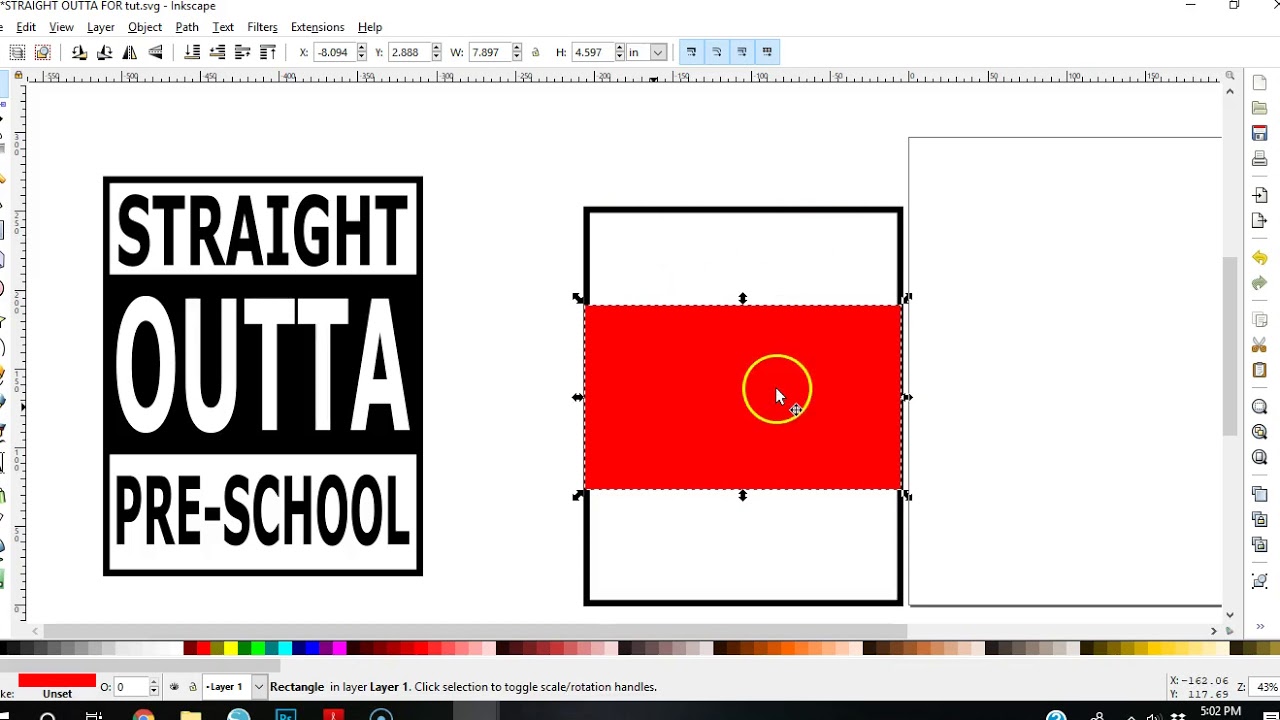Paste from clipboard icon

(1260, 370)
